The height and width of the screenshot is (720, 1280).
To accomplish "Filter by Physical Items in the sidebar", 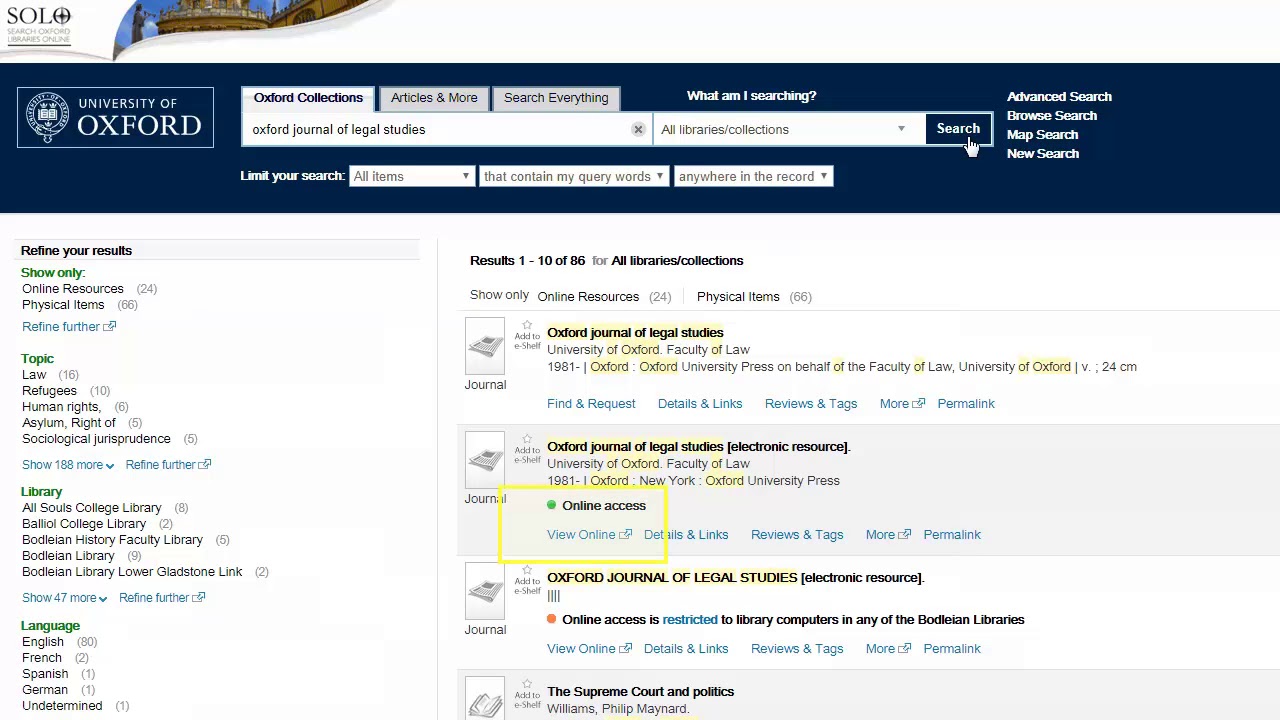I will [x=63, y=305].
